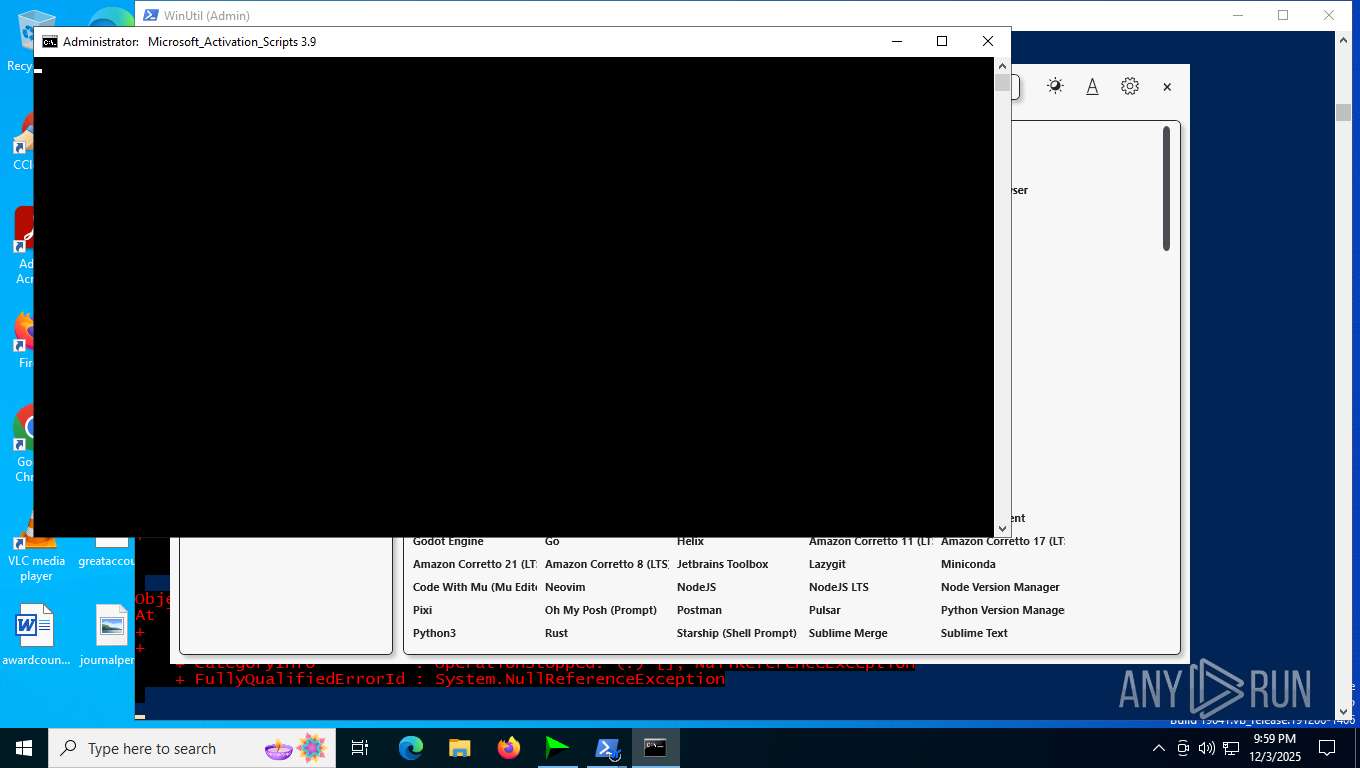This screenshot has height=768, width=1360.
Task: Minimize the Microsoft_Activation_Scripts window
Action: pyautogui.click(x=896, y=41)
